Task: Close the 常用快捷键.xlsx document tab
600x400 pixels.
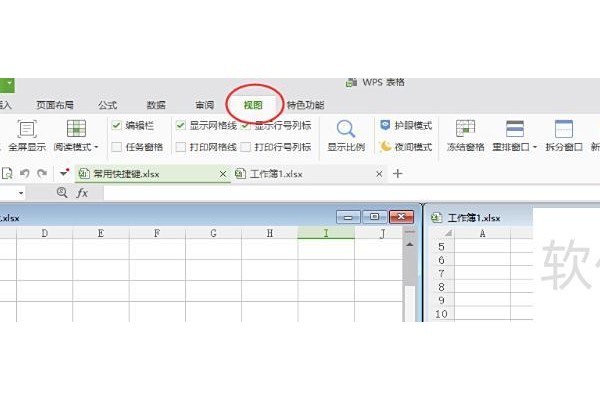Action: [x=223, y=174]
